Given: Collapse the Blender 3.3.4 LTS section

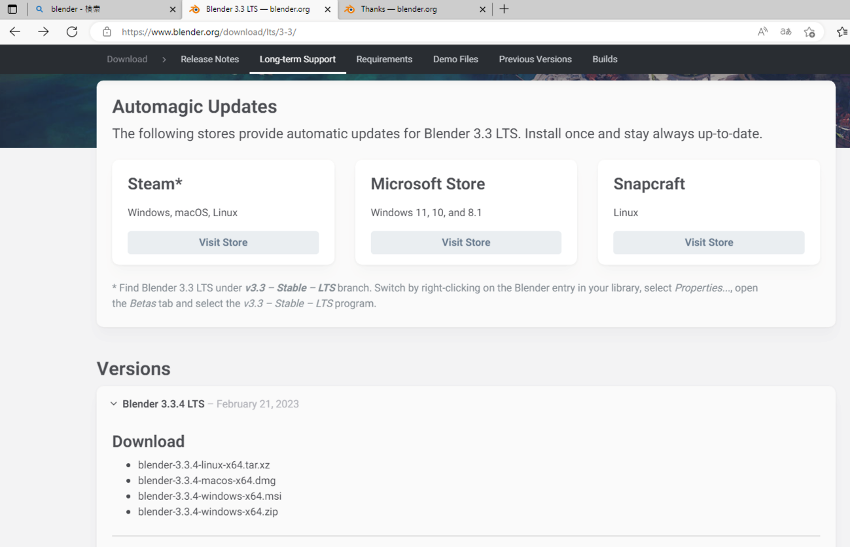Looking at the screenshot, I should pyautogui.click(x=113, y=404).
